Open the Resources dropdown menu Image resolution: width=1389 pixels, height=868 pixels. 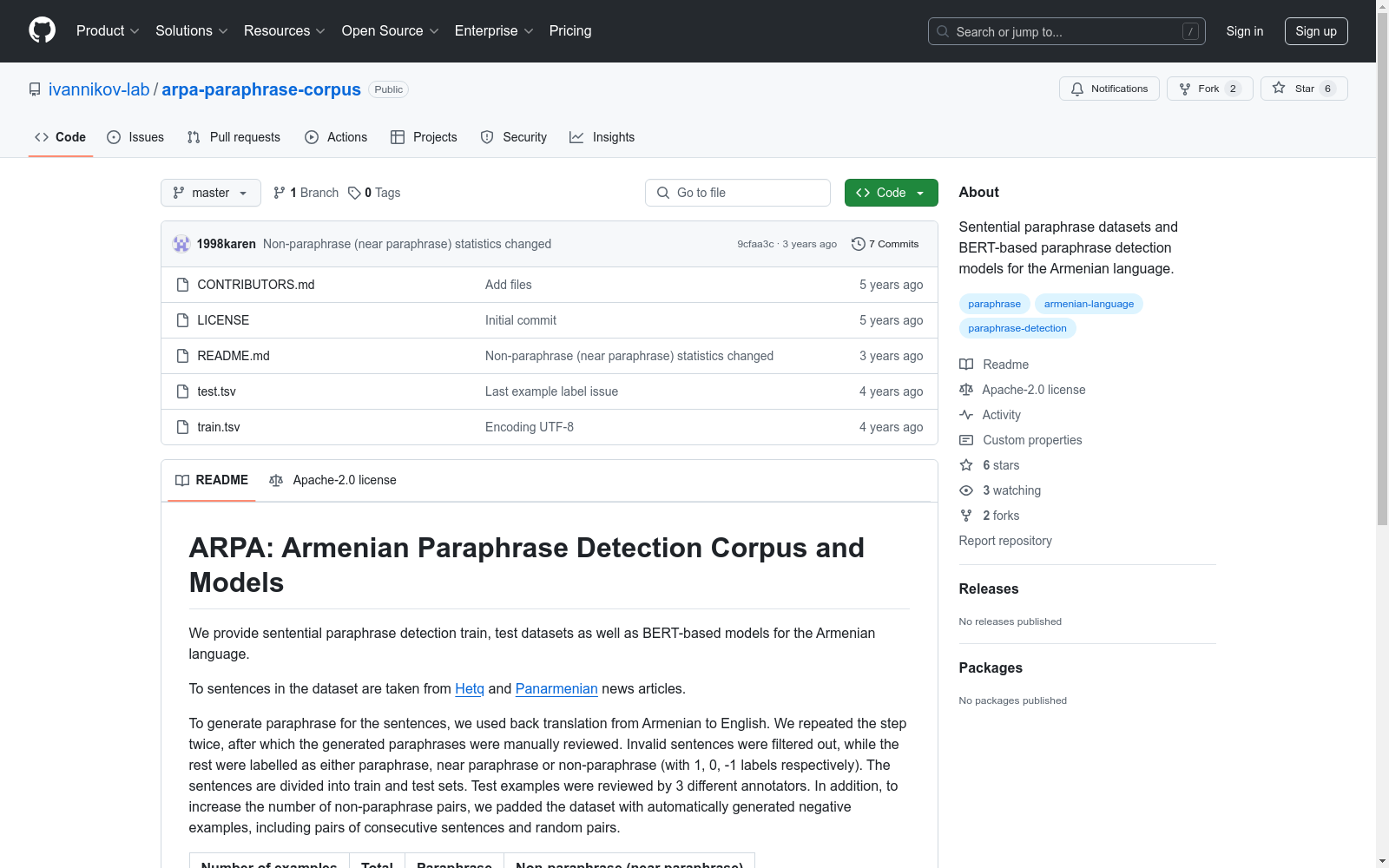point(284,30)
